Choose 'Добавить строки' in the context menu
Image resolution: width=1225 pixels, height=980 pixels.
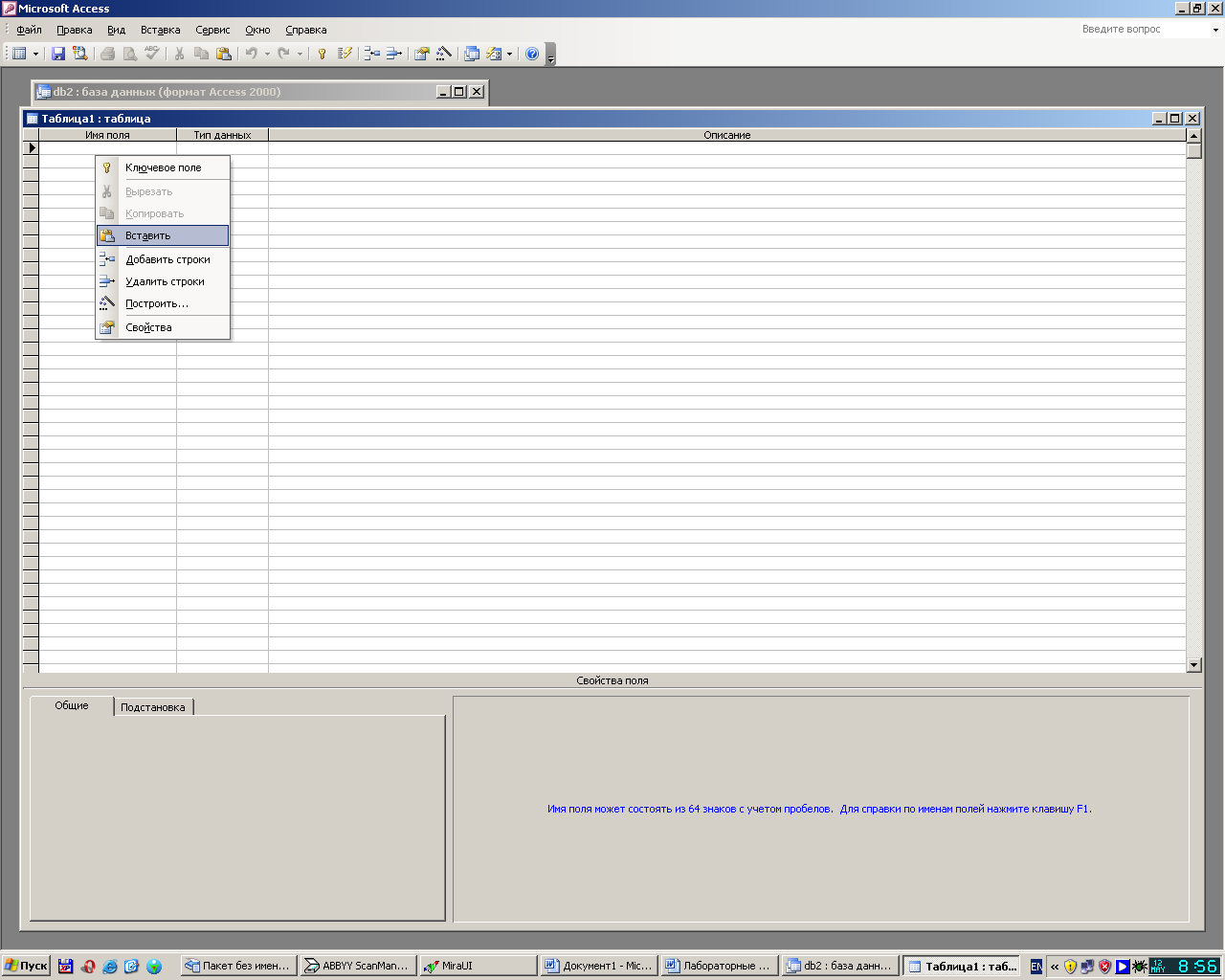(x=163, y=259)
